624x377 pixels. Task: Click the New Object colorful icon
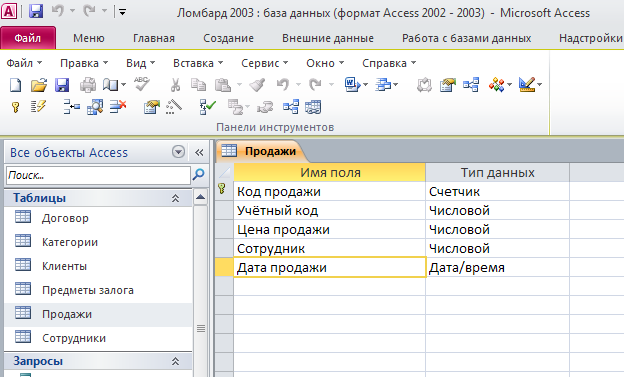tap(496, 85)
